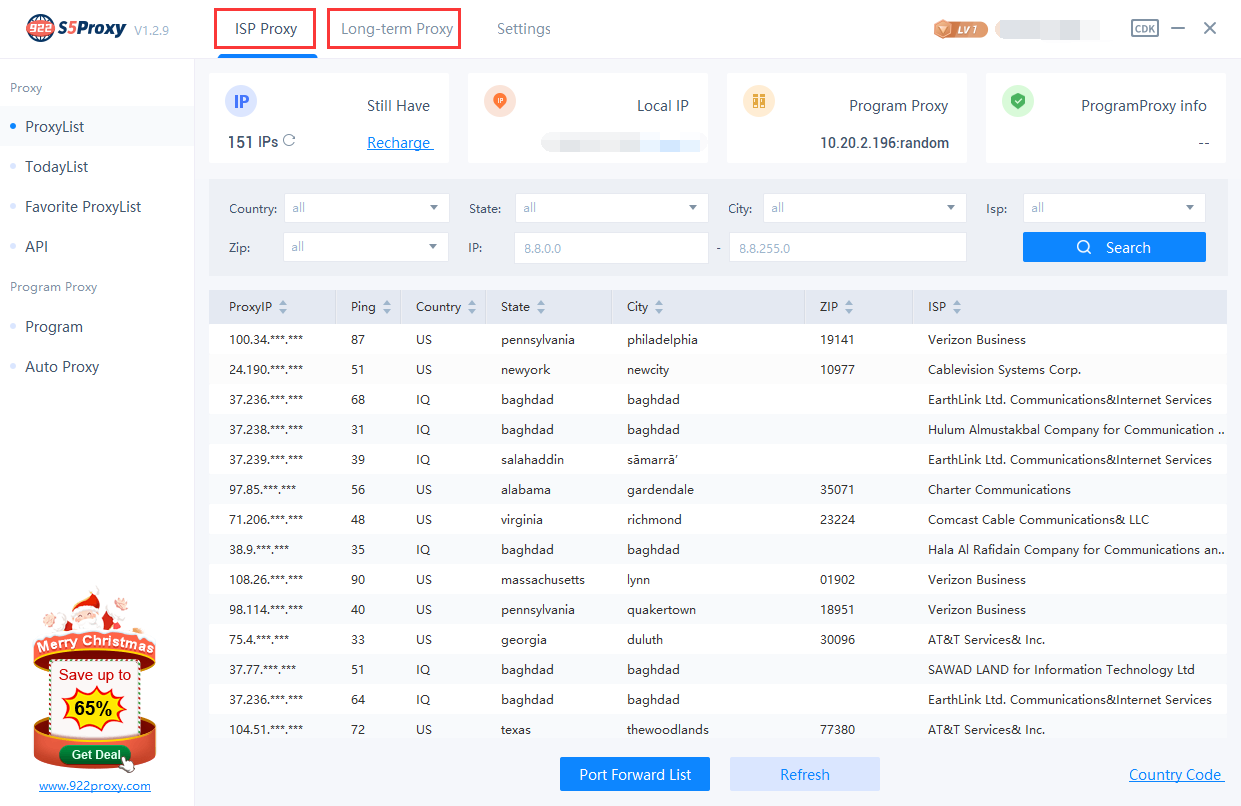This screenshot has width=1241, height=806.
Task: Click the orange Local IP shield icon
Action: click(x=500, y=101)
